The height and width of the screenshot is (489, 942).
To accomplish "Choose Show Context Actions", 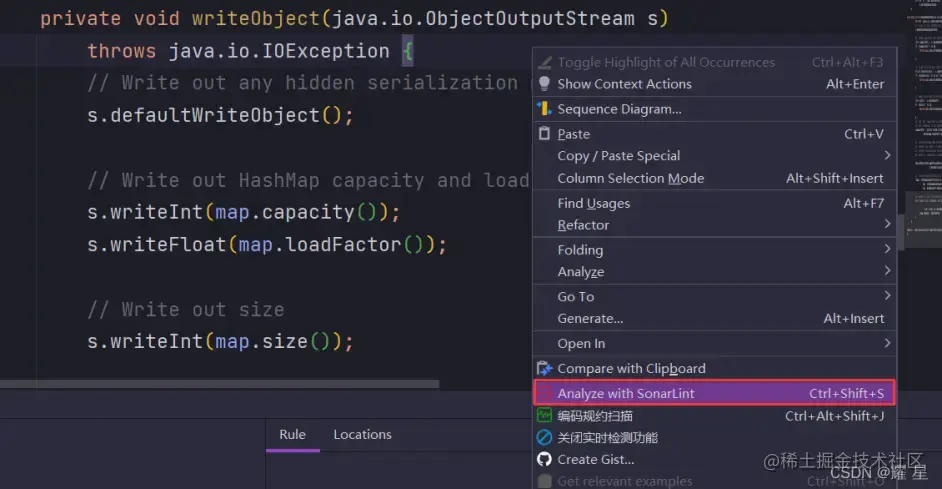I will [714, 84].
